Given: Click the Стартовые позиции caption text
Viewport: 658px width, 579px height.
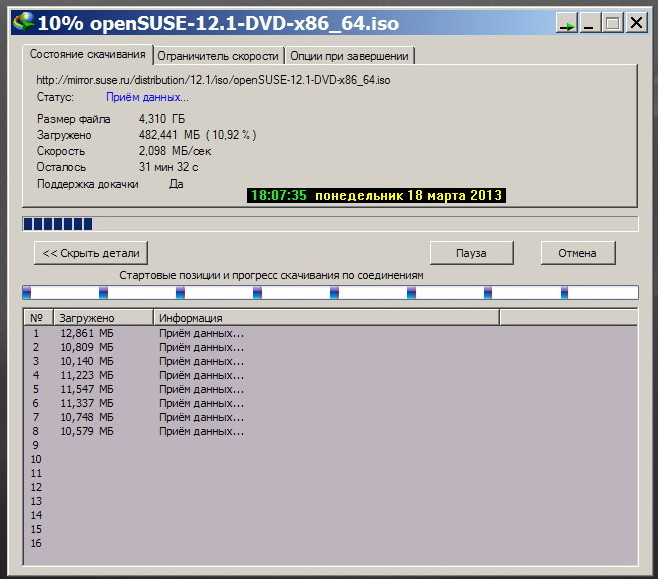Looking at the screenshot, I should [271, 275].
